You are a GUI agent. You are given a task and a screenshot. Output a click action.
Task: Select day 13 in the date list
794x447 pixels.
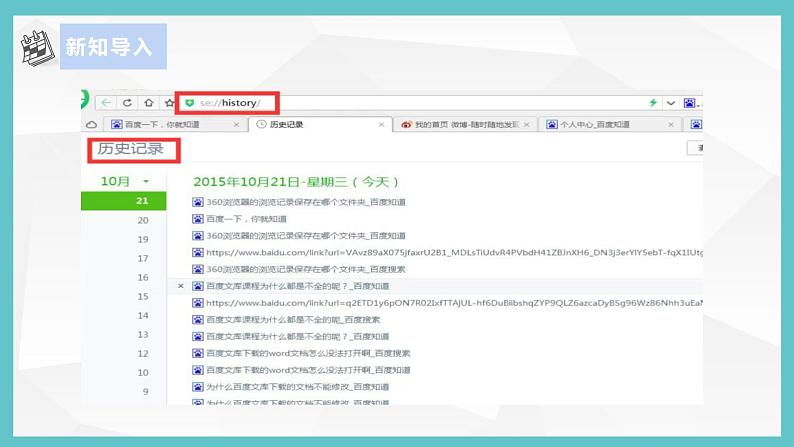coord(143,335)
